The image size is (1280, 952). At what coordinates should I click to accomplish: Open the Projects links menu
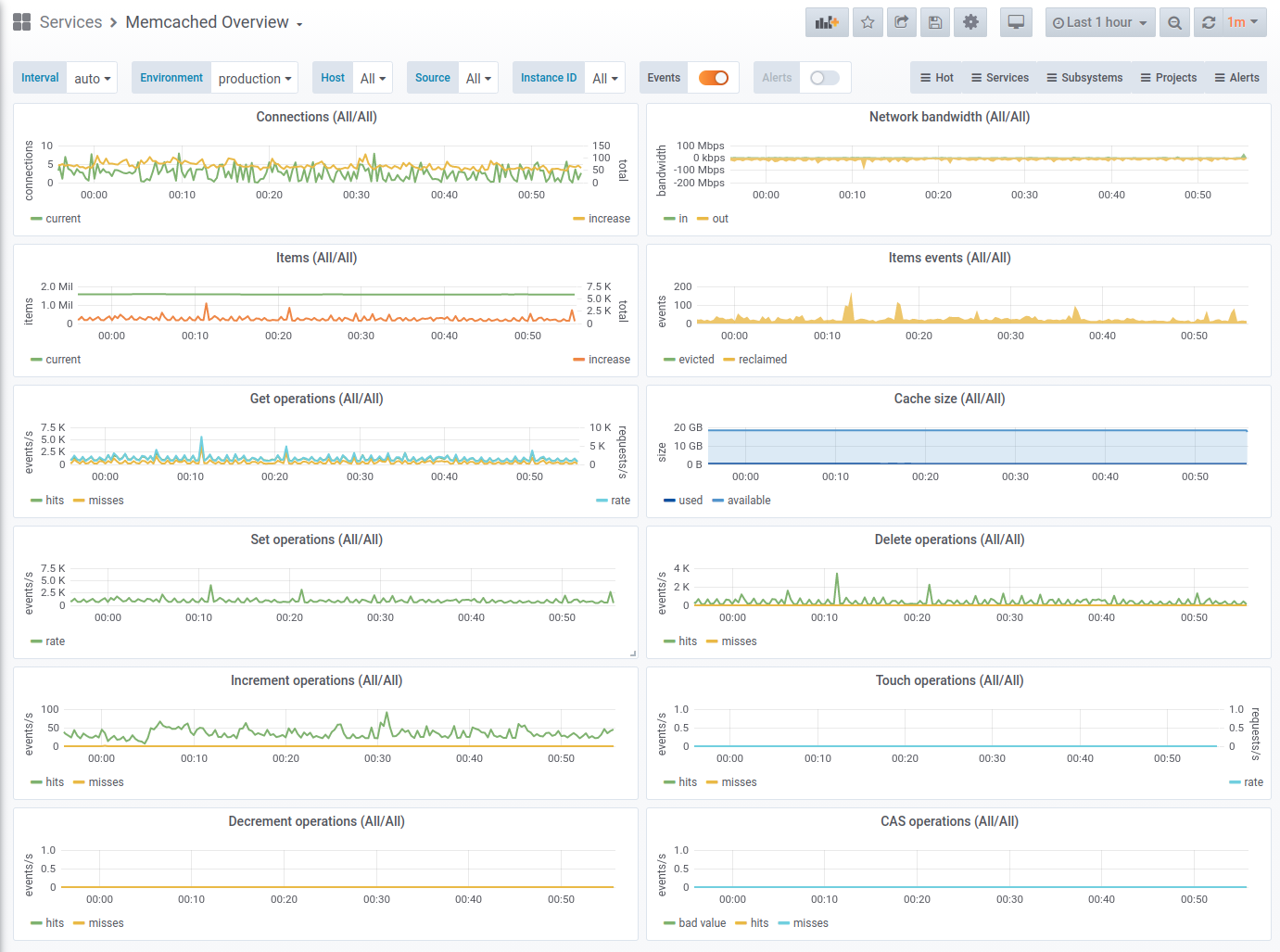click(x=1168, y=78)
